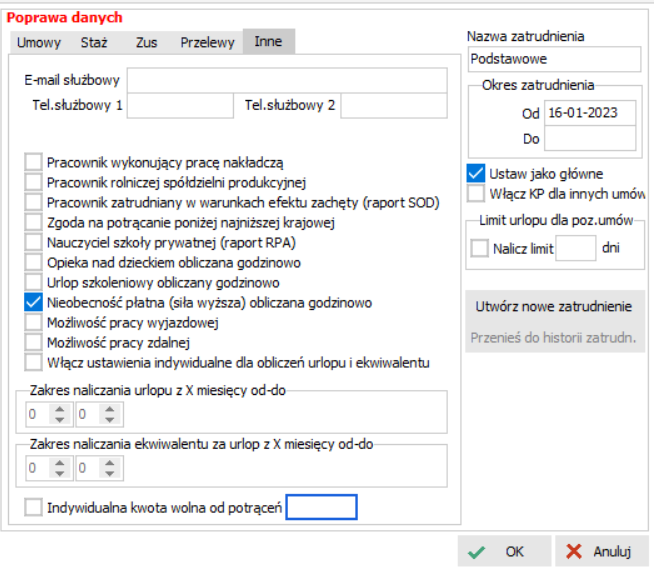654x568 pixels.
Task: Tick the Możliwość pracy zdalnej checkbox
Action: [x=34, y=342]
